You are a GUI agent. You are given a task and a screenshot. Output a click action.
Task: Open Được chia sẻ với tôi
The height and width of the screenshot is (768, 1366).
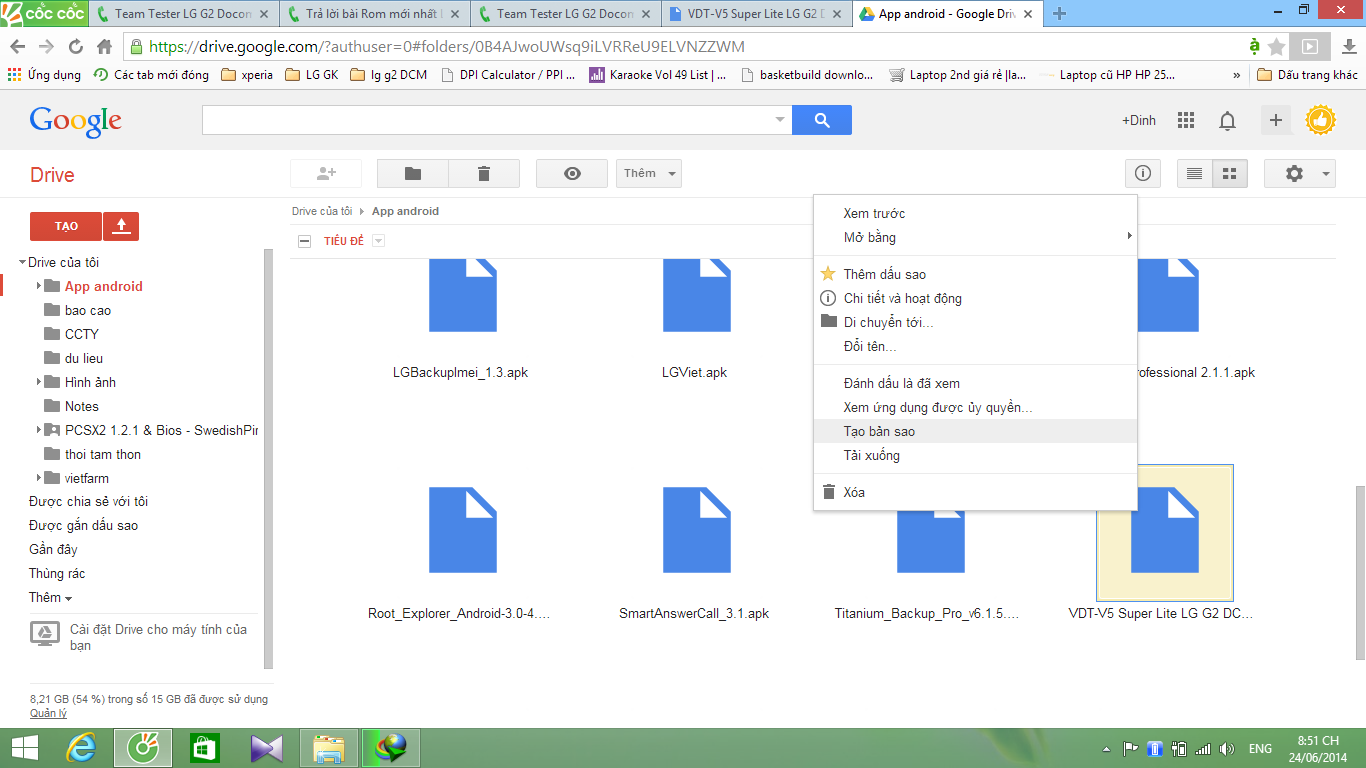click(88, 501)
